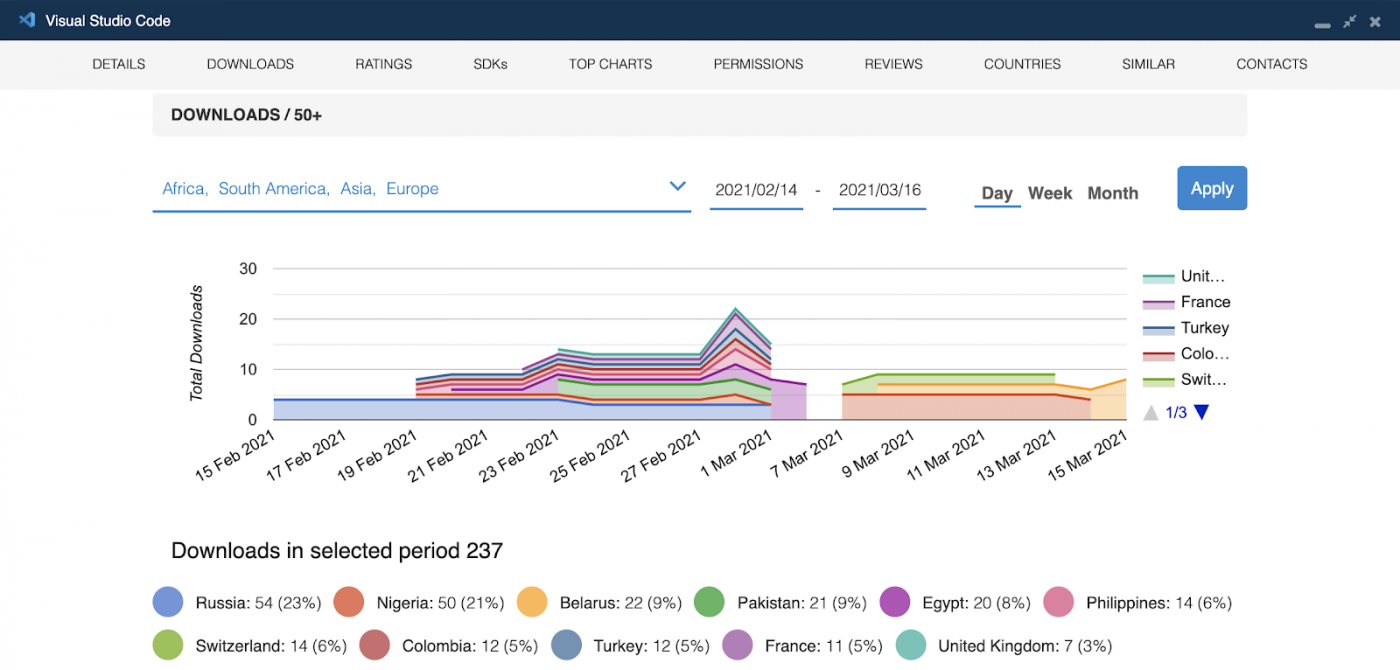Viewport: 1400px width, 670px height.
Task: Click the Apply button
Action: tap(1212, 188)
